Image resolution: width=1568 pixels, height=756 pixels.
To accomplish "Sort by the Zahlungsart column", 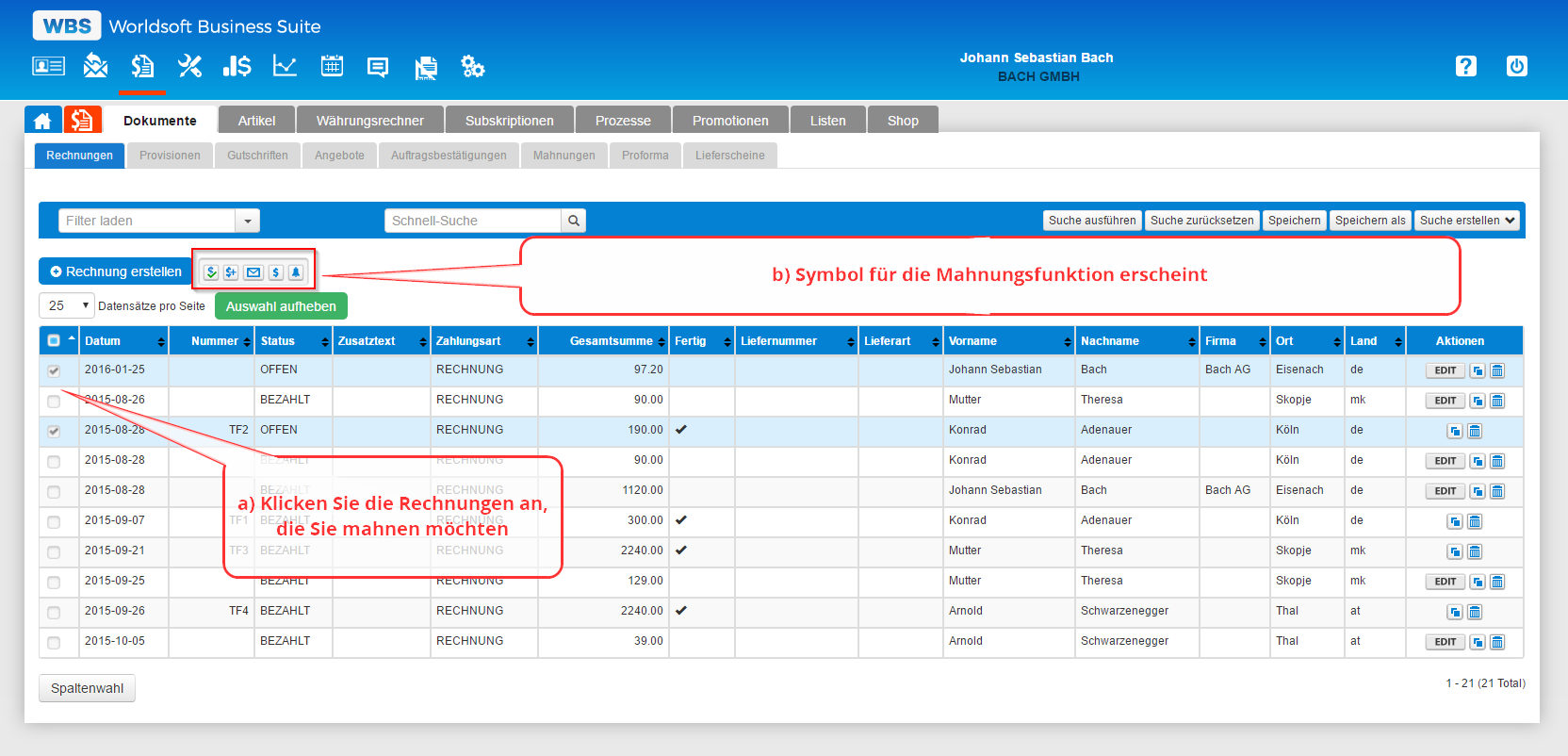I will (484, 341).
